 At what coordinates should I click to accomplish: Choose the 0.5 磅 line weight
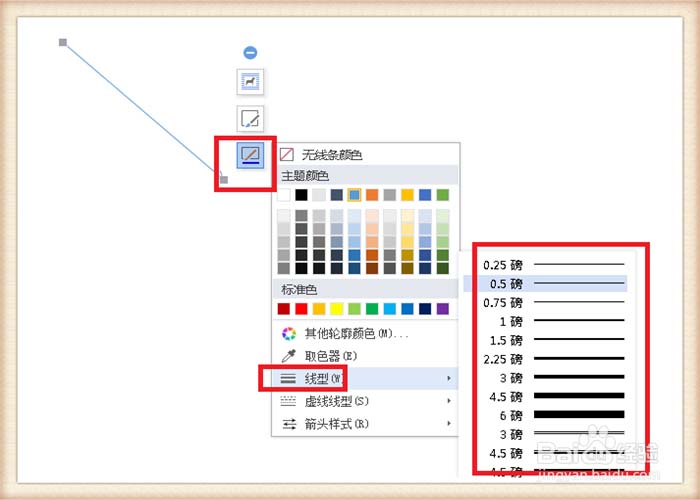pos(553,284)
